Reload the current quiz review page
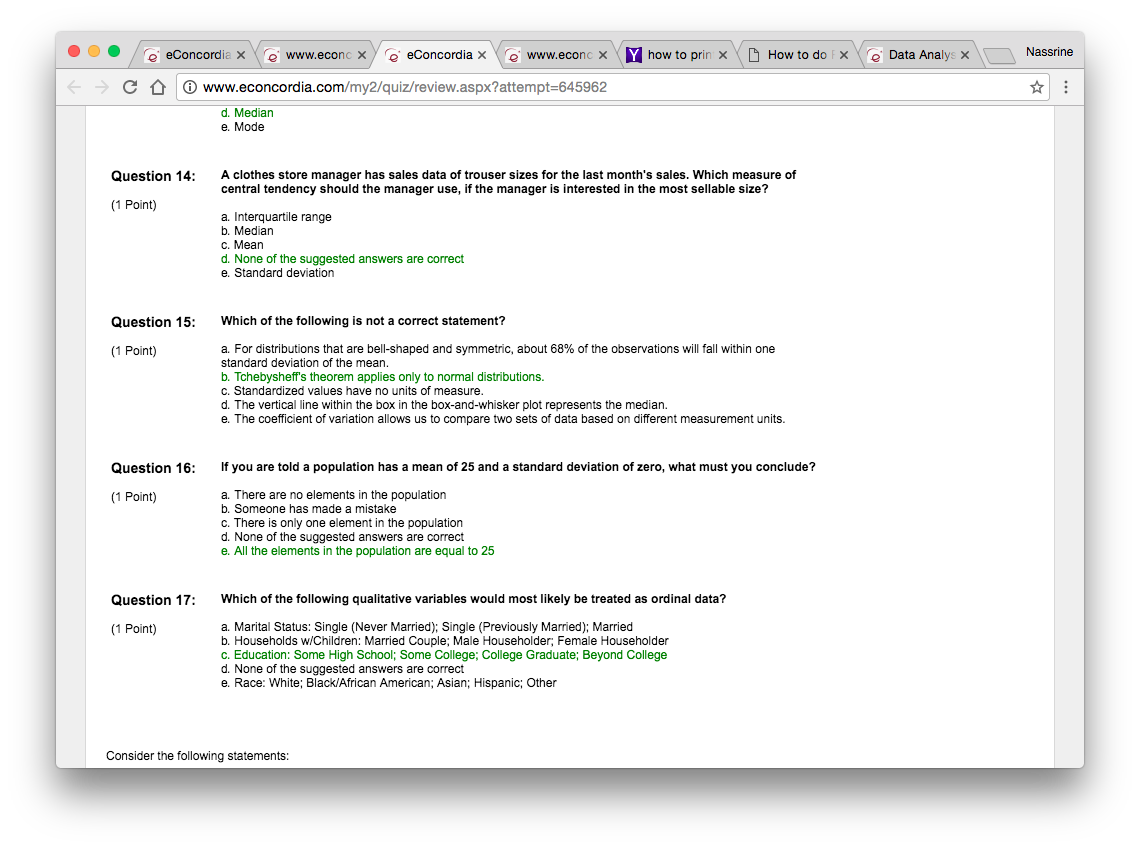 click(x=130, y=87)
